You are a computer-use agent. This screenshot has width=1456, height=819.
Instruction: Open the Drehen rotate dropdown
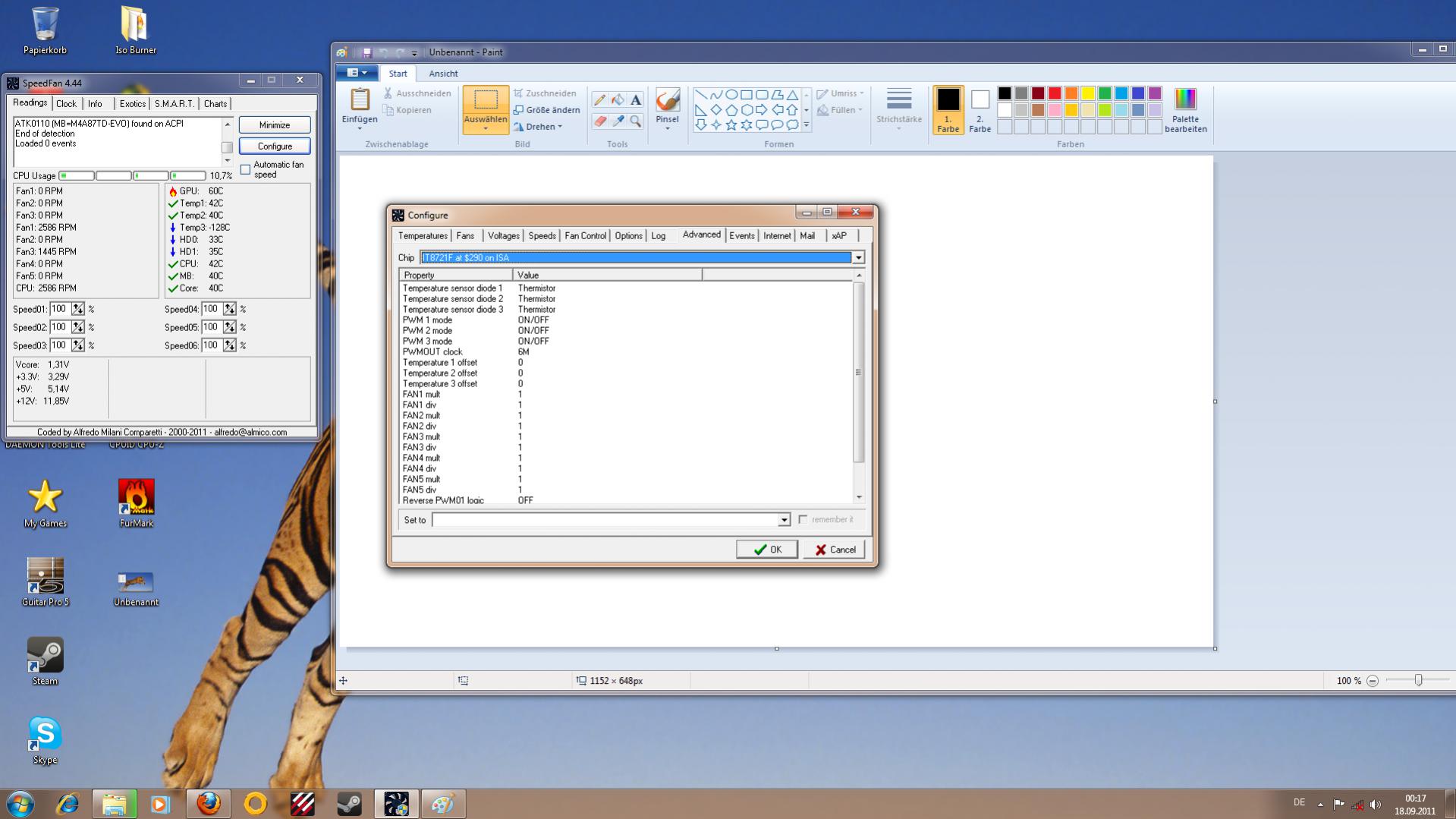pos(538,127)
